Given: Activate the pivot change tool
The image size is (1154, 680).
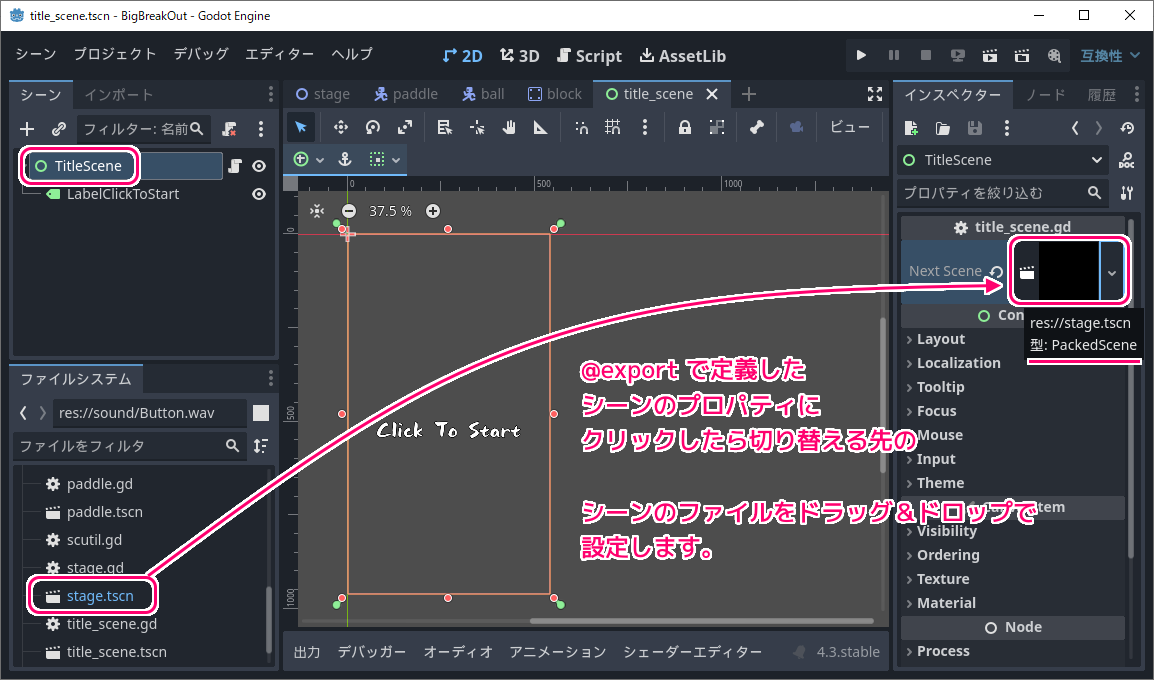Looking at the screenshot, I should 477,127.
